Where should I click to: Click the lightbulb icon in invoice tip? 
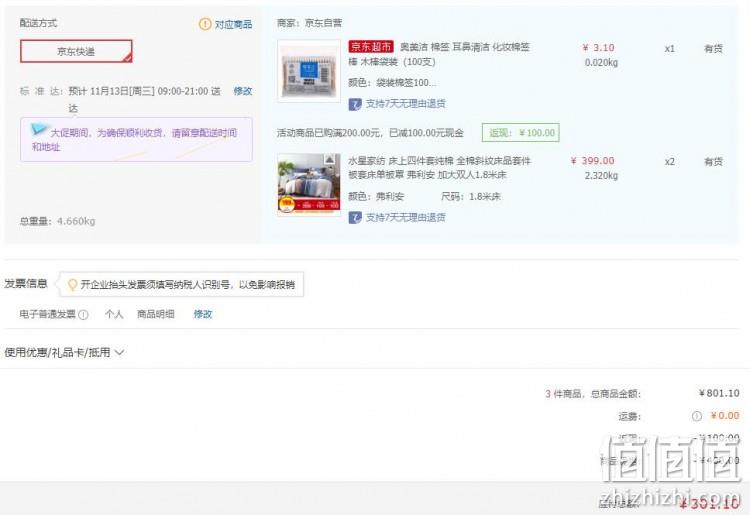[x=73, y=285]
